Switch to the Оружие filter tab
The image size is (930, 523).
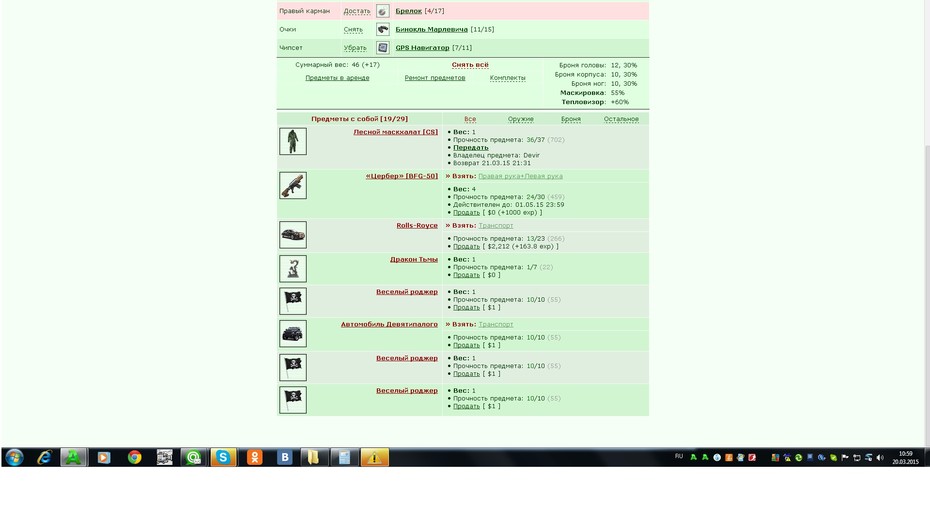tap(520, 119)
